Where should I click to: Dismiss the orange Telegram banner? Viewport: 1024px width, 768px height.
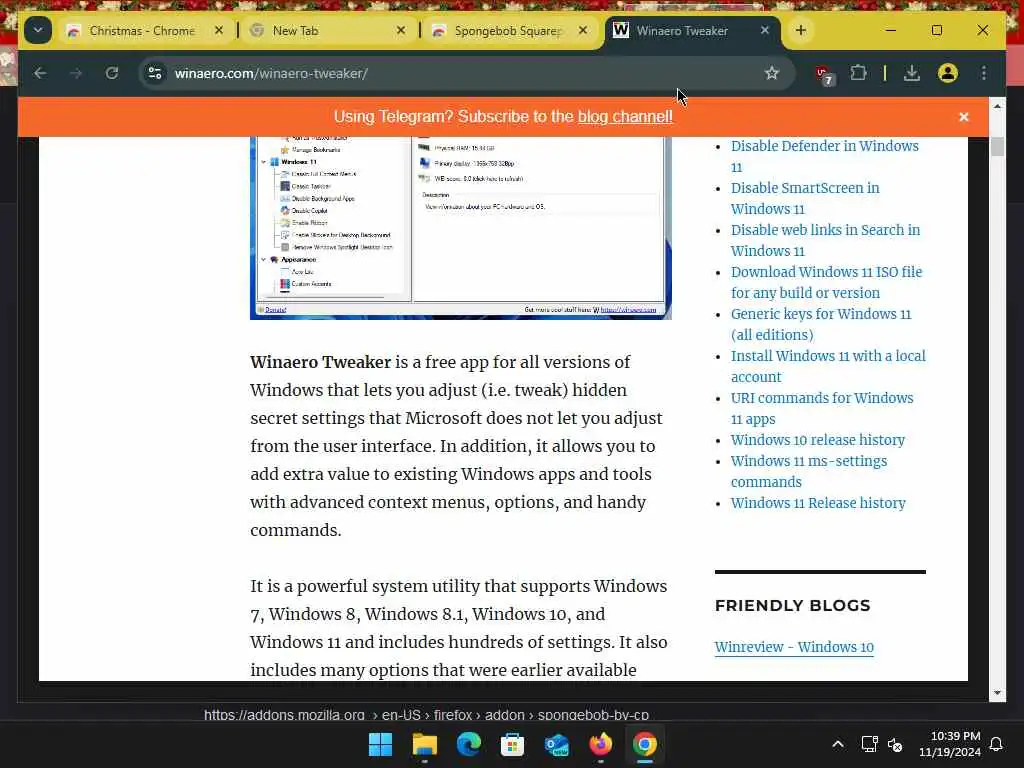[964, 117]
